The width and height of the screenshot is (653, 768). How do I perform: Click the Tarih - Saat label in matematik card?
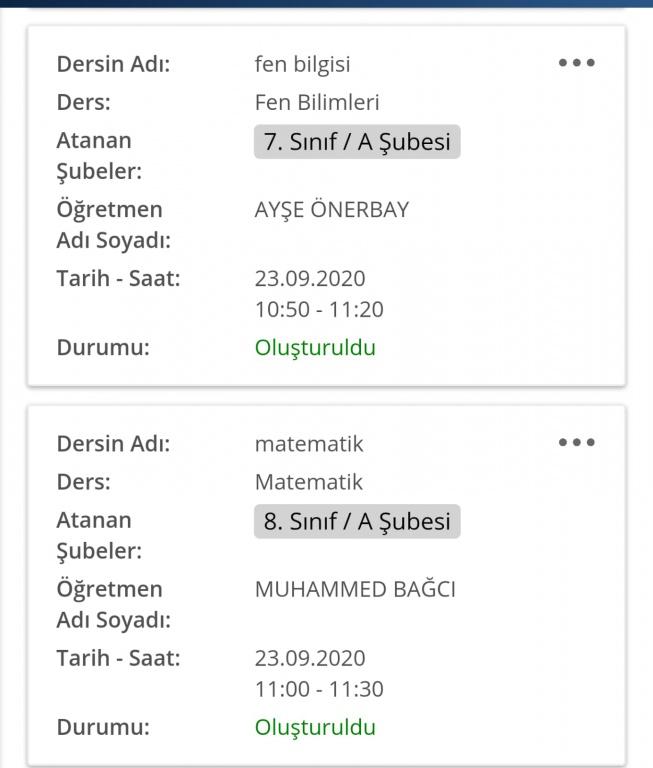click(118, 658)
